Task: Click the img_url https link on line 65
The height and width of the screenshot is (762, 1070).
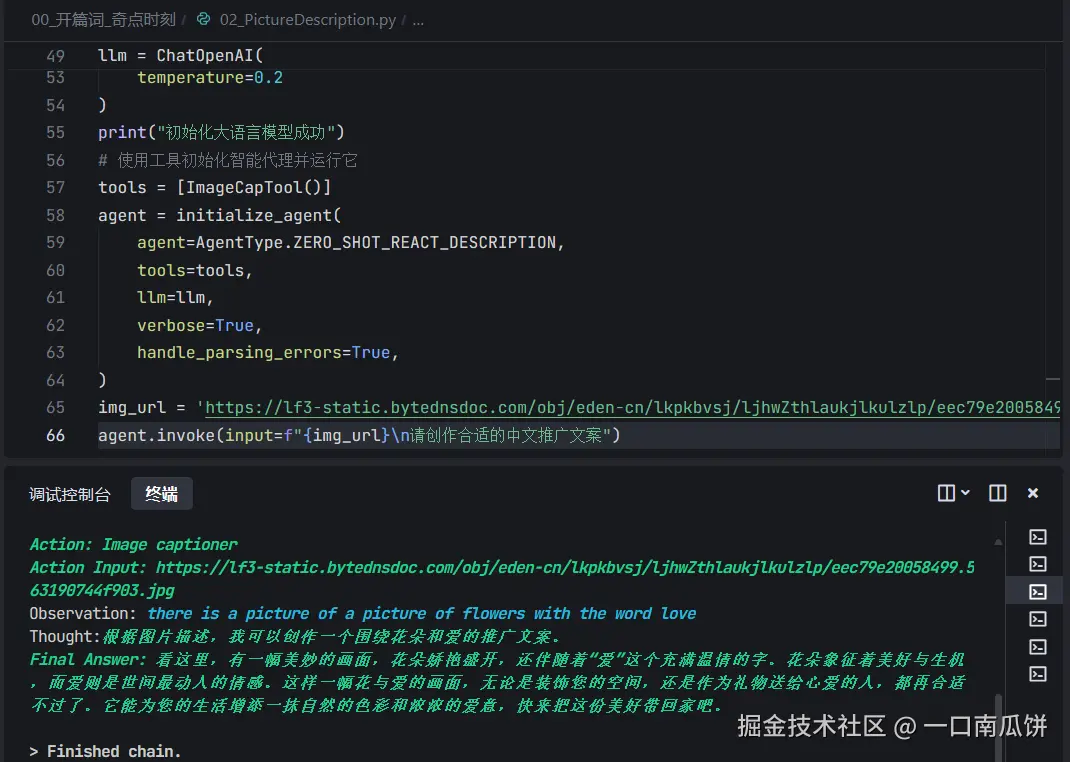Action: point(632,408)
